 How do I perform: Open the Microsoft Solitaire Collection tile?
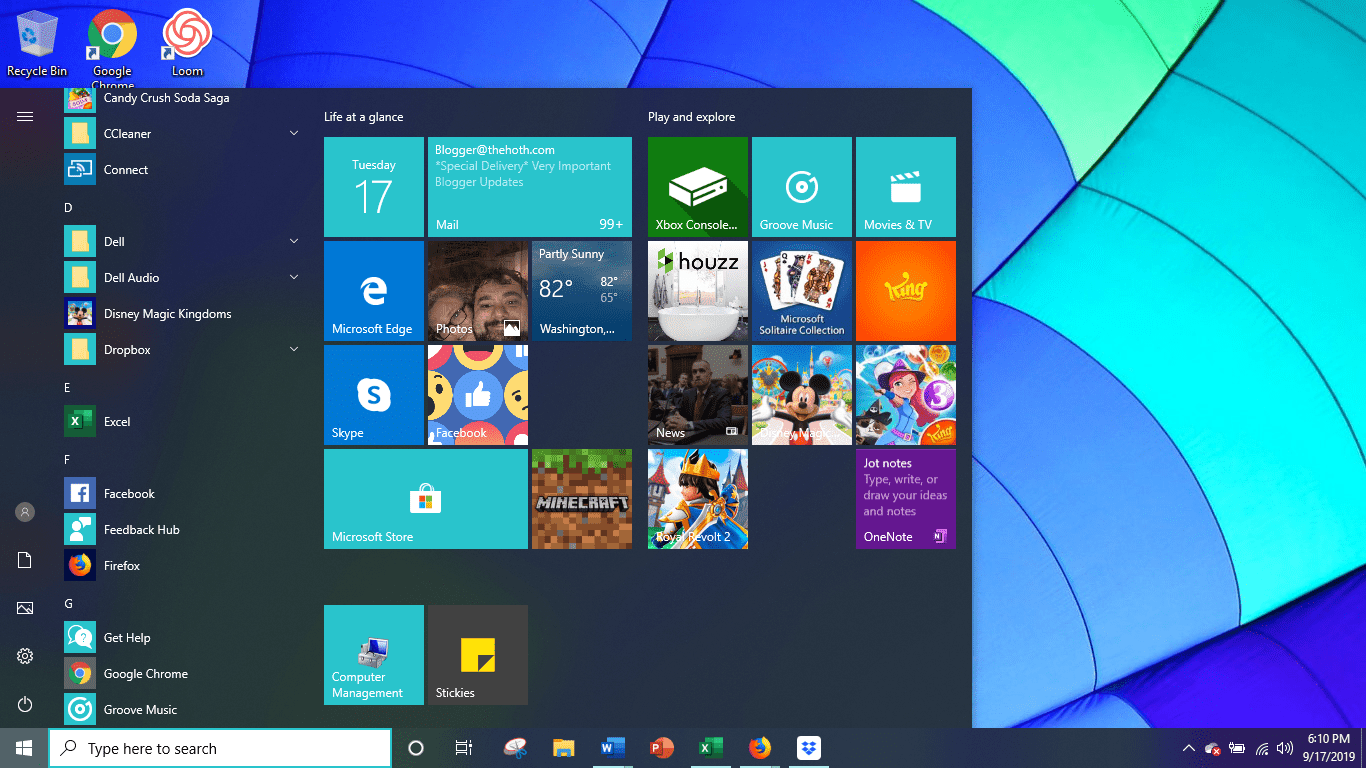[802, 291]
